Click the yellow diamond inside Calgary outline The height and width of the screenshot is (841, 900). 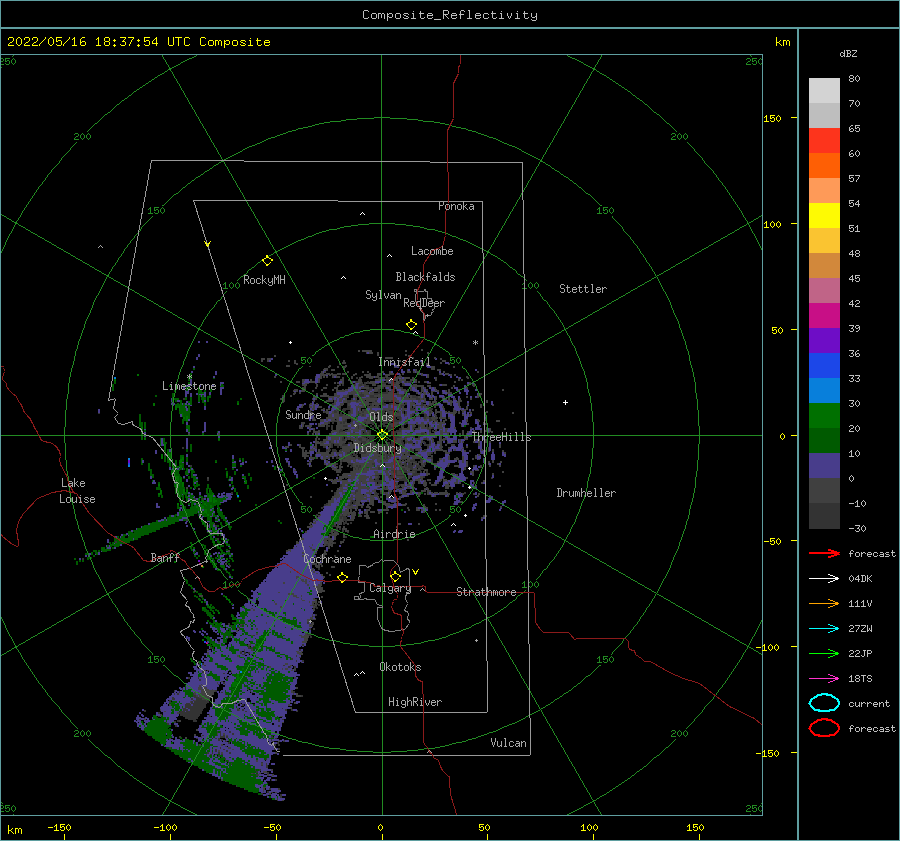(x=395, y=576)
